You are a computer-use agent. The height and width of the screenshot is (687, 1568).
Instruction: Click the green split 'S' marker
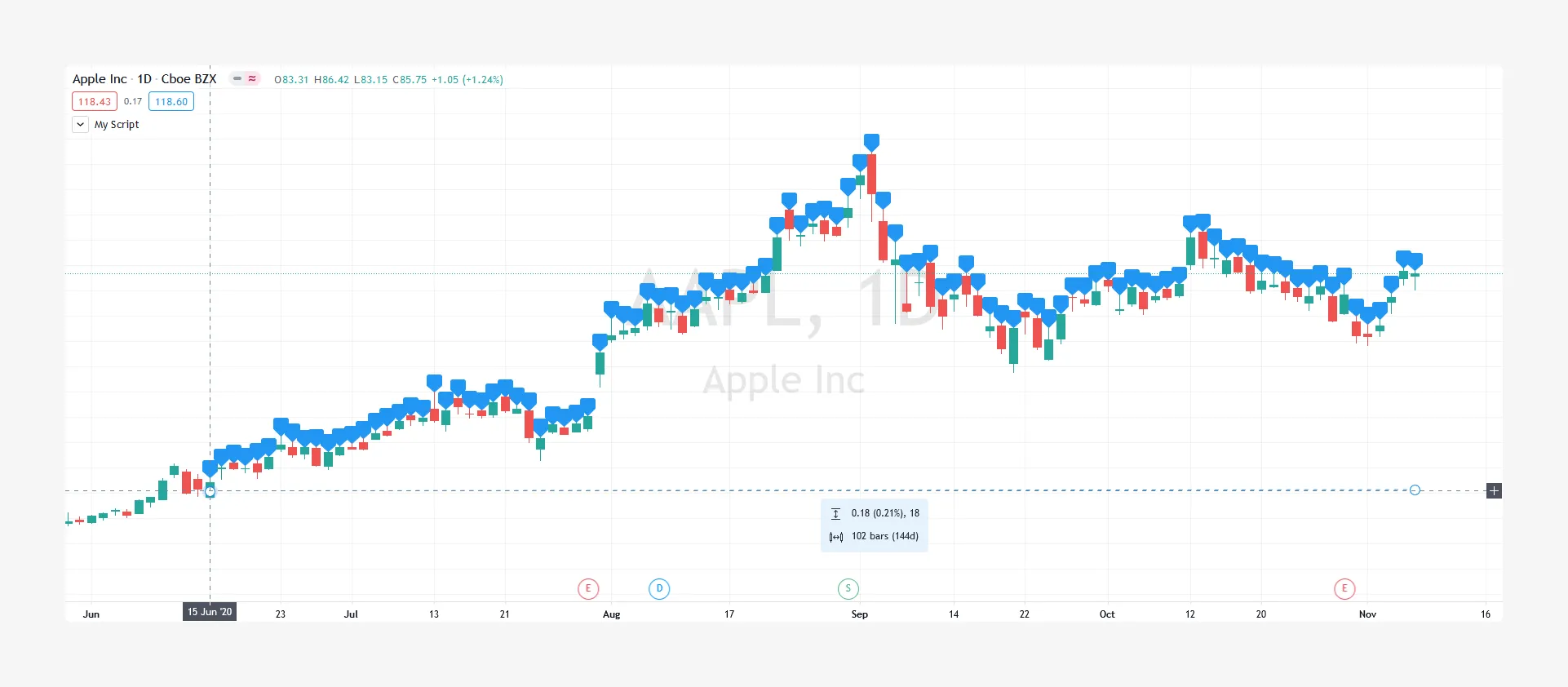coord(848,588)
